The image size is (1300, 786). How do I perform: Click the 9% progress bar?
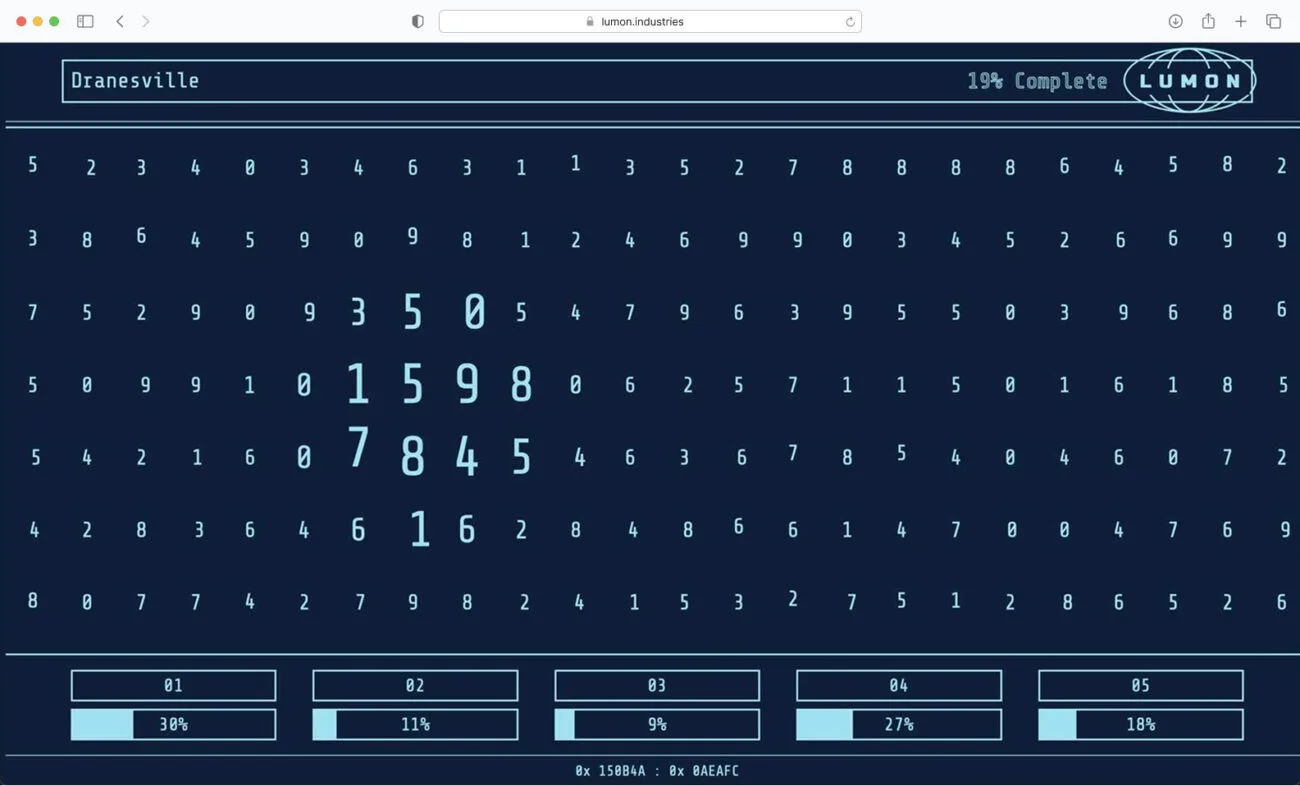(x=657, y=724)
